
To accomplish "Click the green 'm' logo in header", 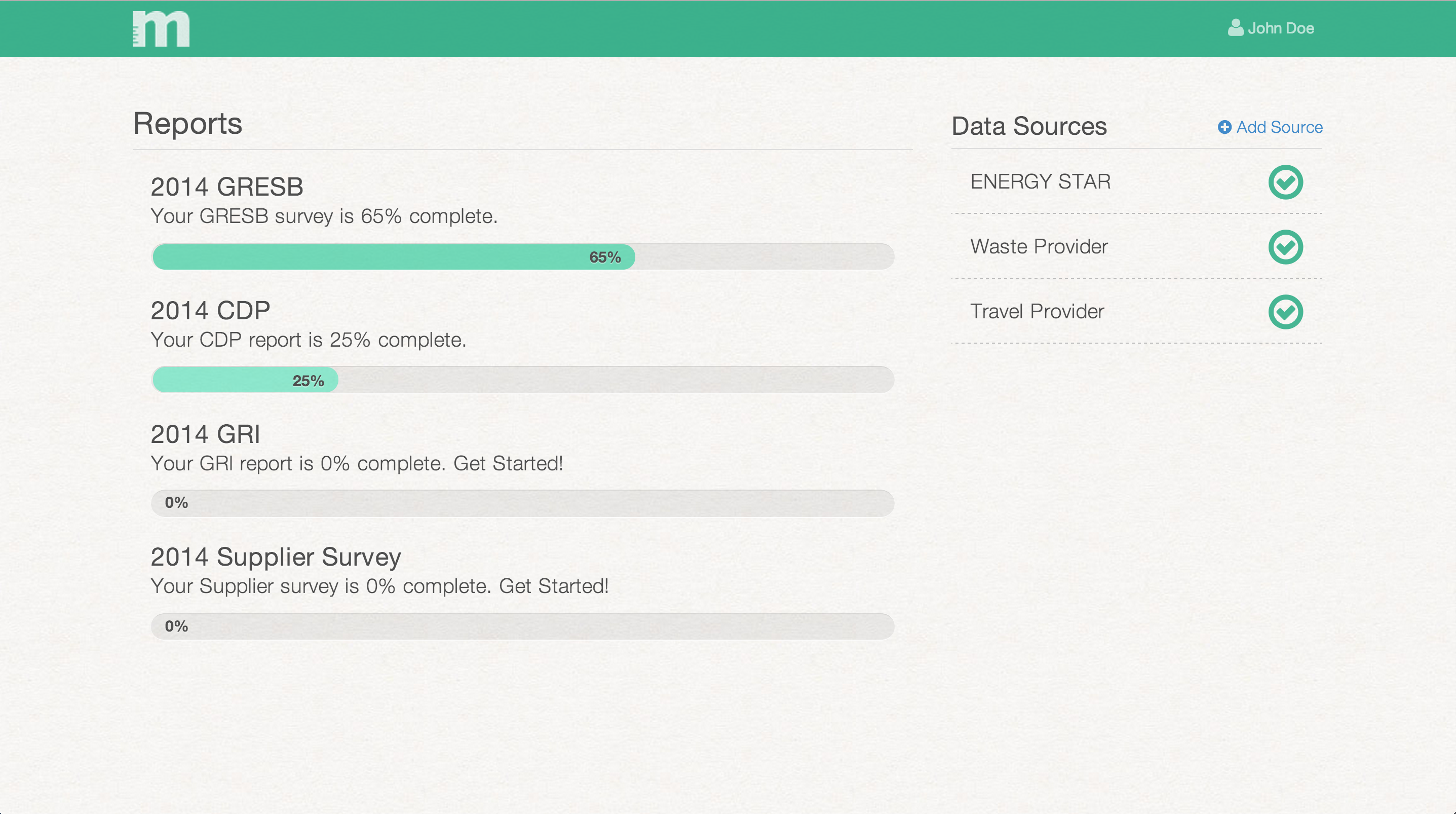I will click(x=161, y=29).
